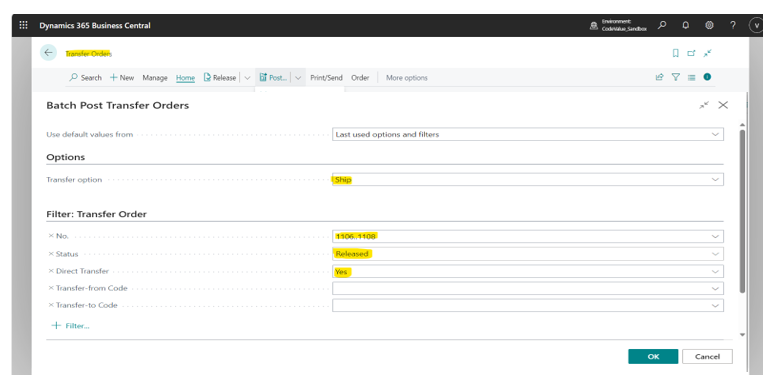Shrink the Batch Post dialog
The height and width of the screenshot is (377, 766).
point(704,105)
